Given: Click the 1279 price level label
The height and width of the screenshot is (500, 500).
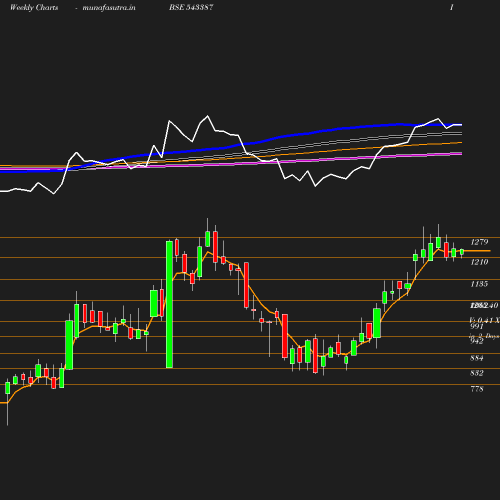Looking at the screenshot, I should pyautogui.click(x=479, y=242).
